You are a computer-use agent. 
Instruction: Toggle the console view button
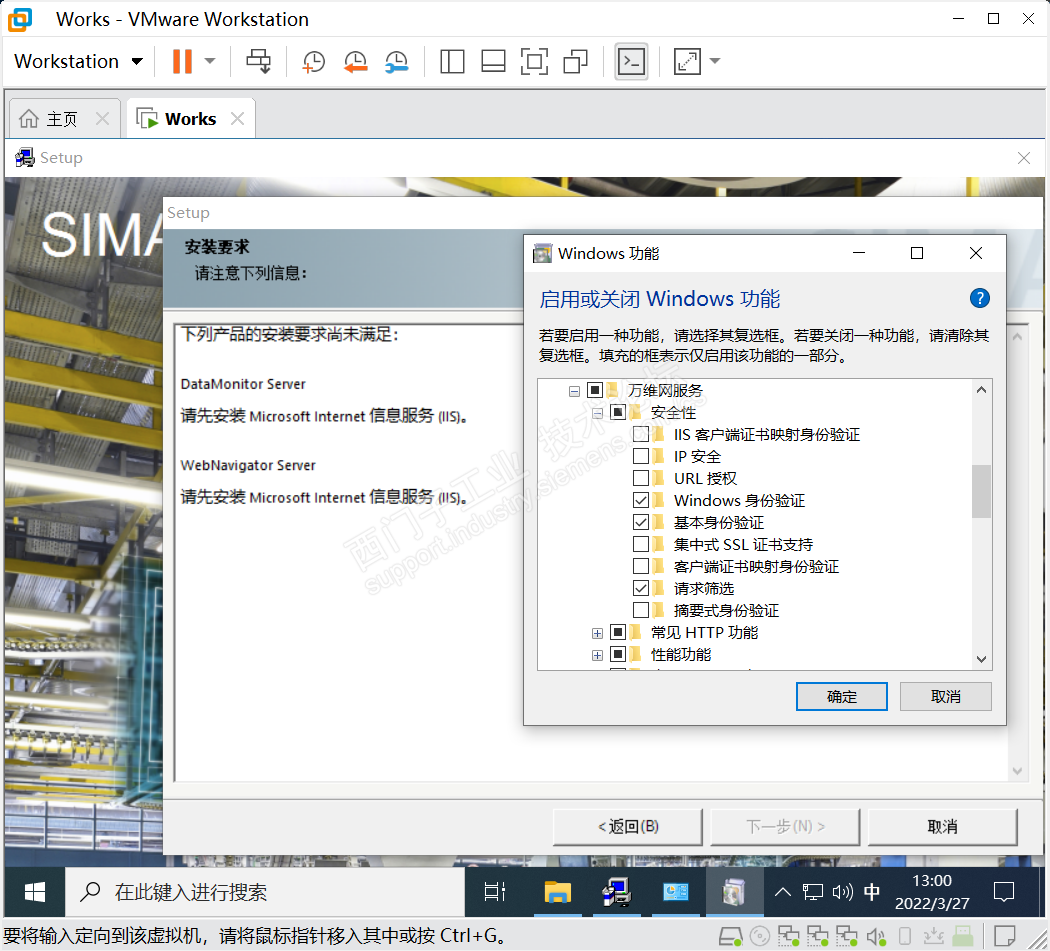631,61
